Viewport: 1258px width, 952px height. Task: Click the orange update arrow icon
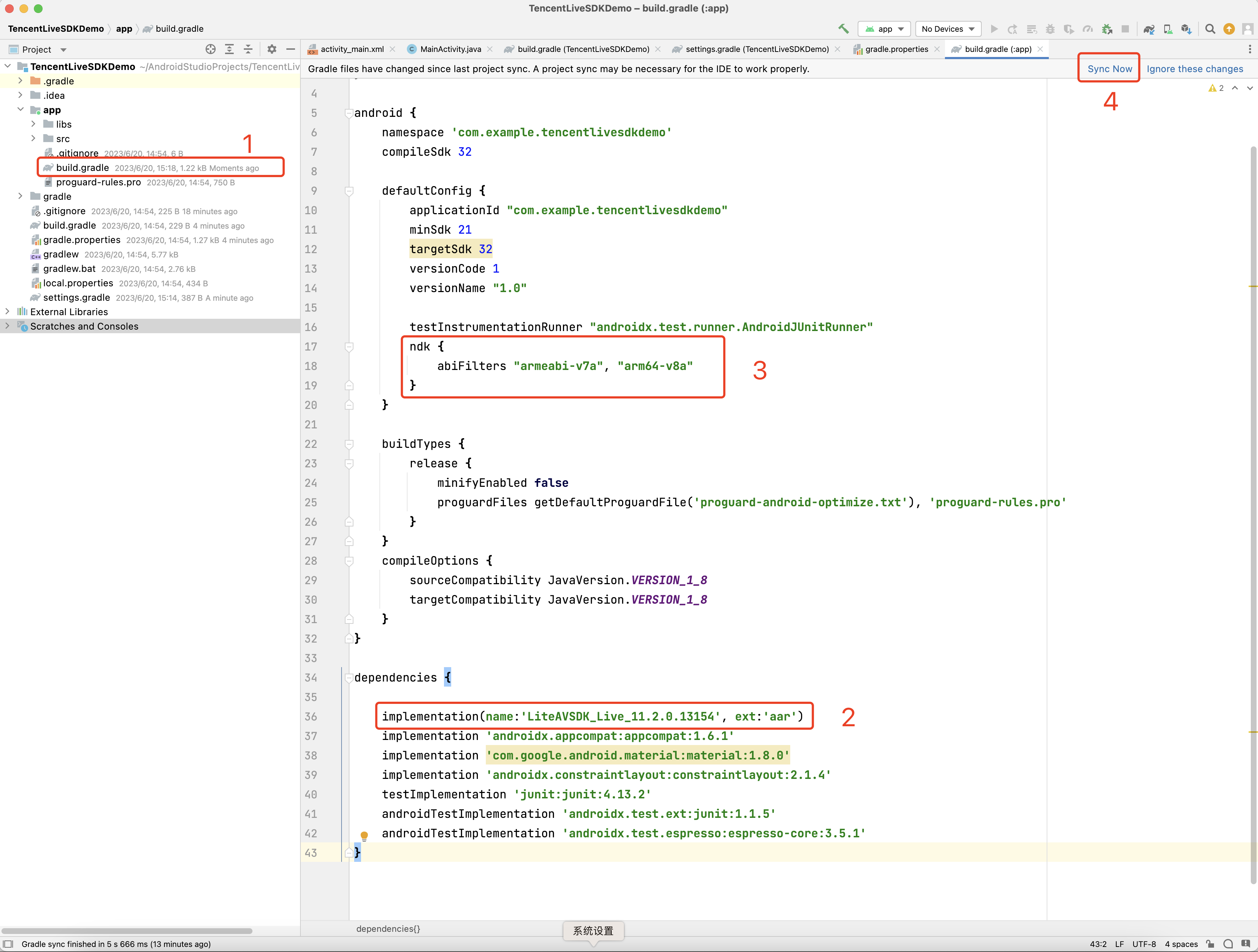pos(1229,28)
